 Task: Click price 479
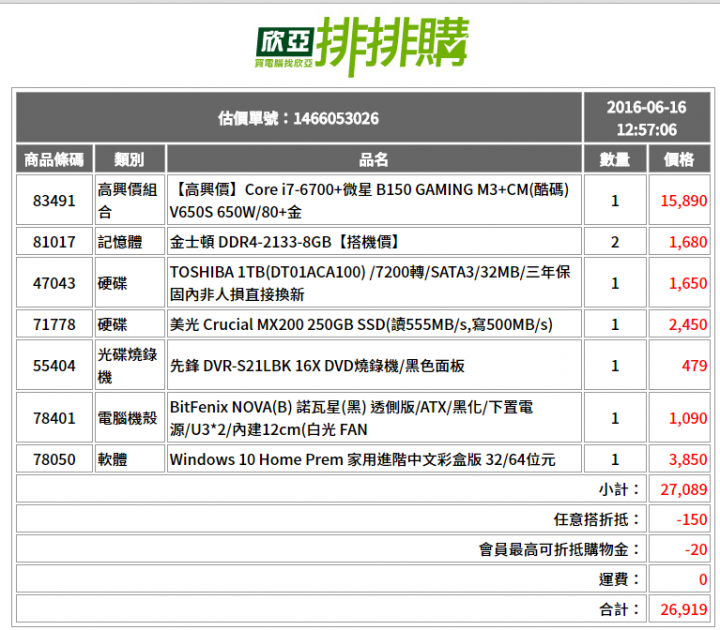coord(694,366)
